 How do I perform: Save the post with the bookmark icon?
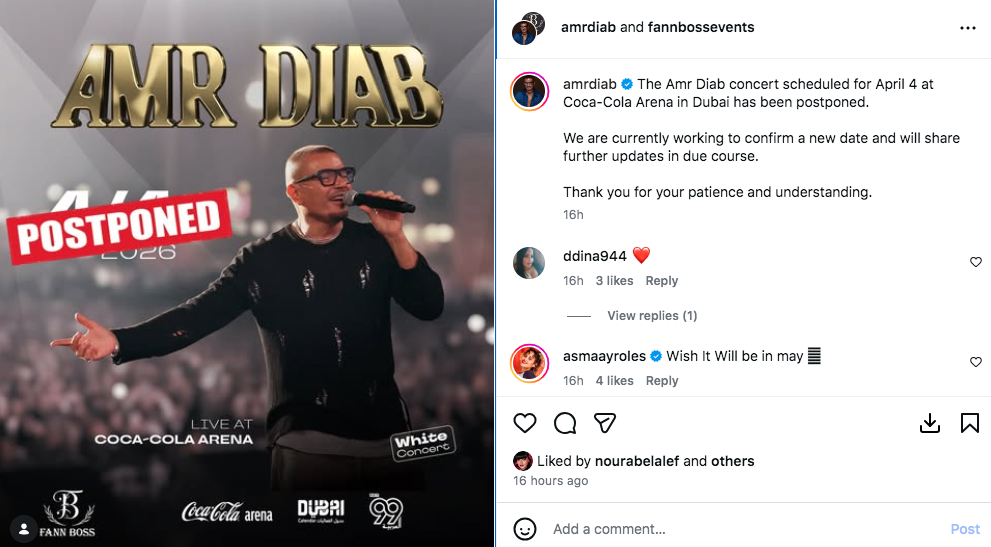tap(970, 423)
